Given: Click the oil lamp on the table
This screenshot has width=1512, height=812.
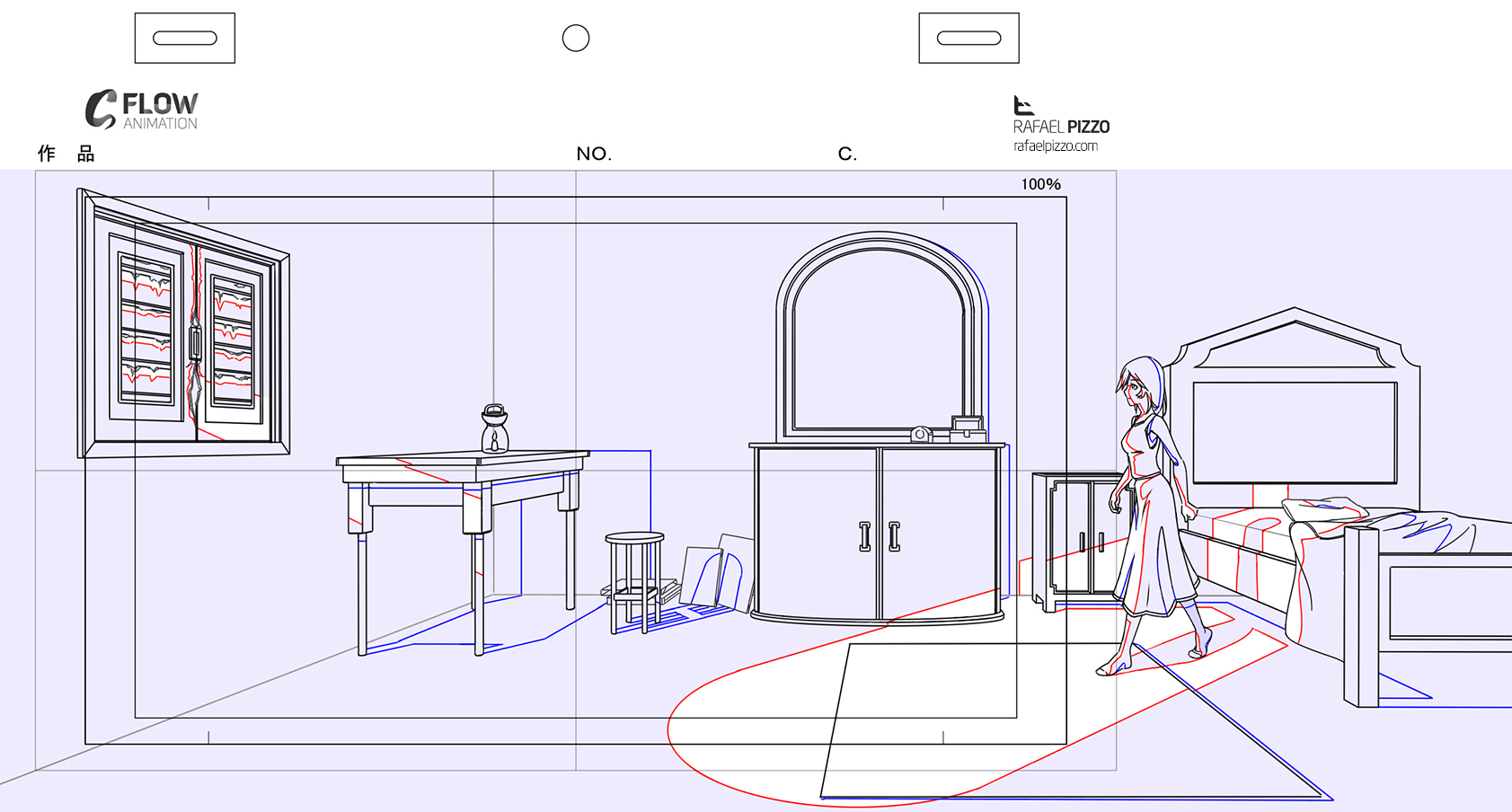Looking at the screenshot, I should click(494, 429).
